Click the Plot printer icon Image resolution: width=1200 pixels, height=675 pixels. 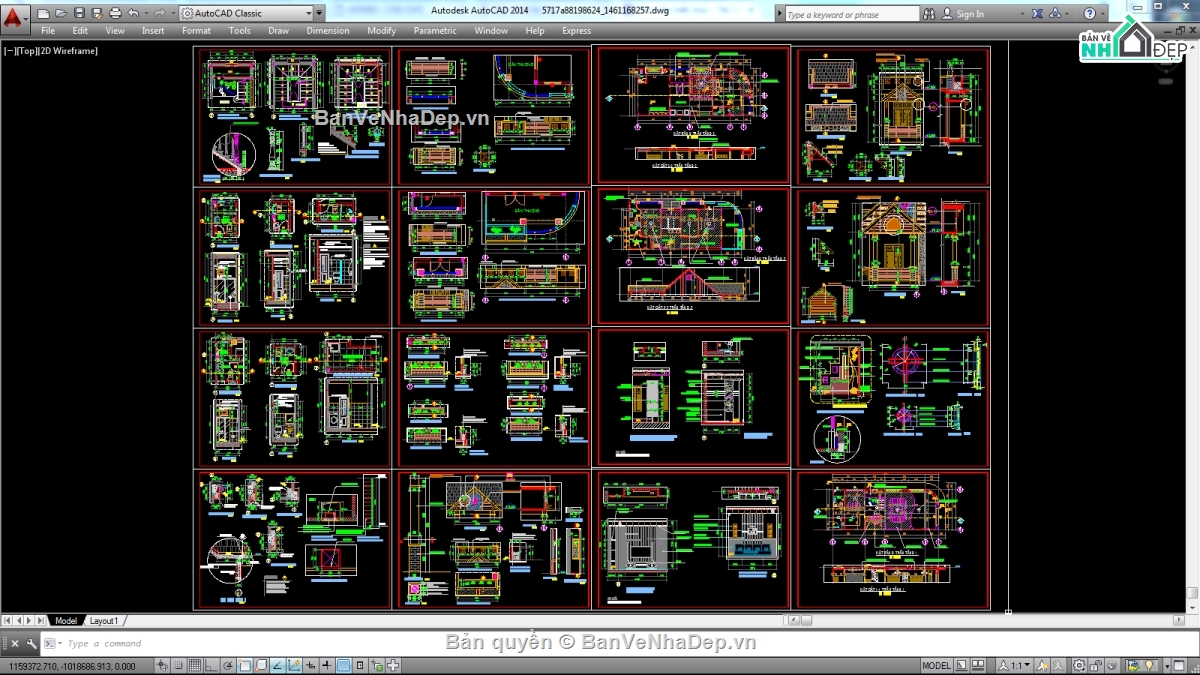click(x=115, y=13)
